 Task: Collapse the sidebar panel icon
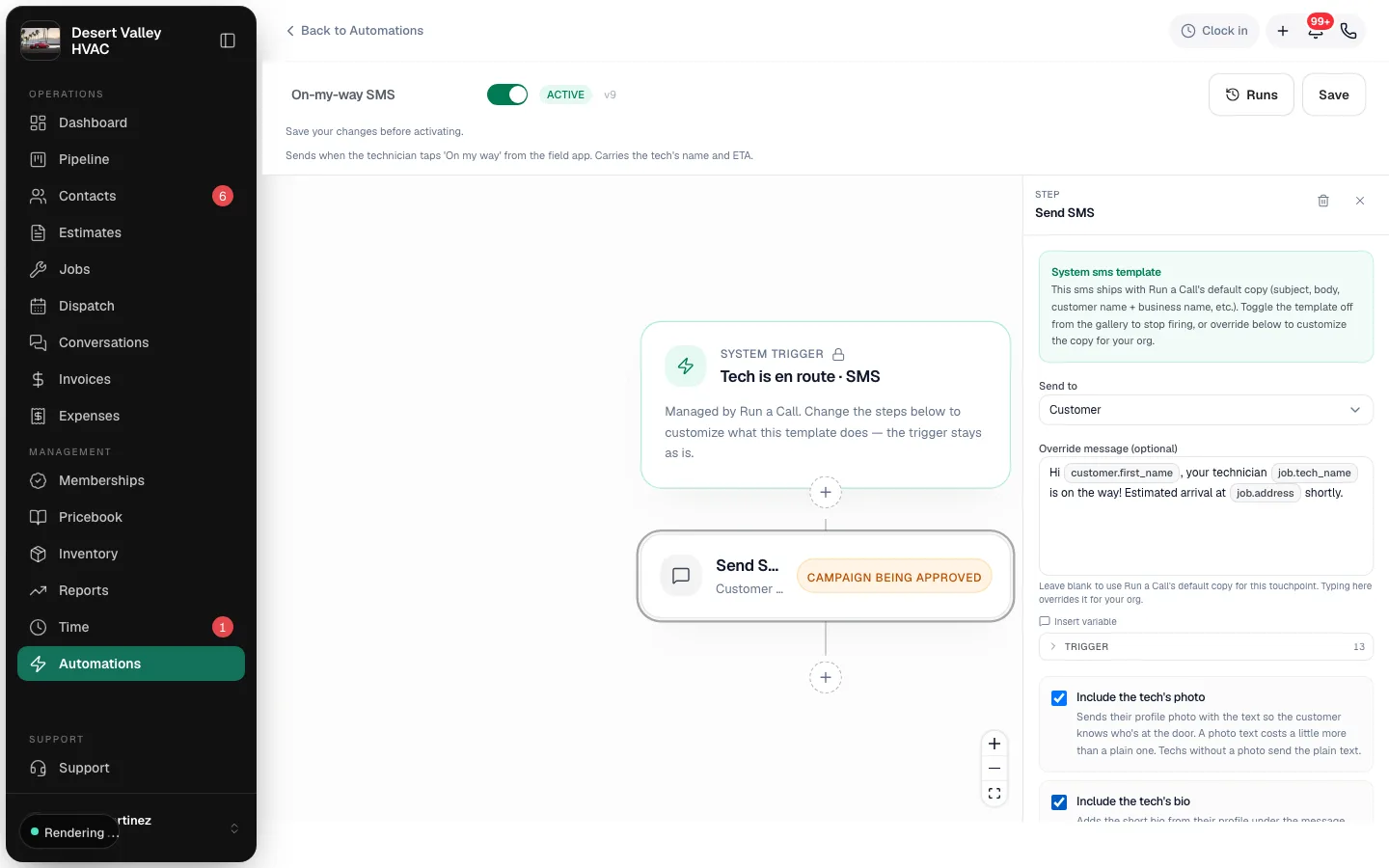tap(228, 41)
